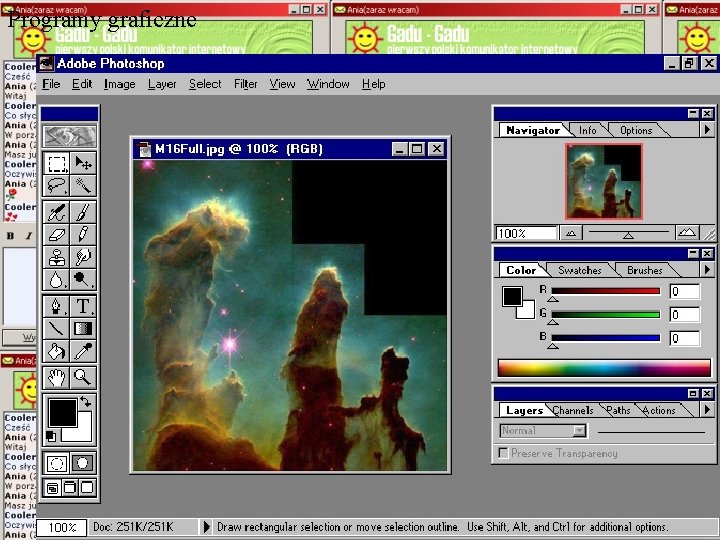
Task: Select the Eyedropper tool
Action: [x=83, y=351]
